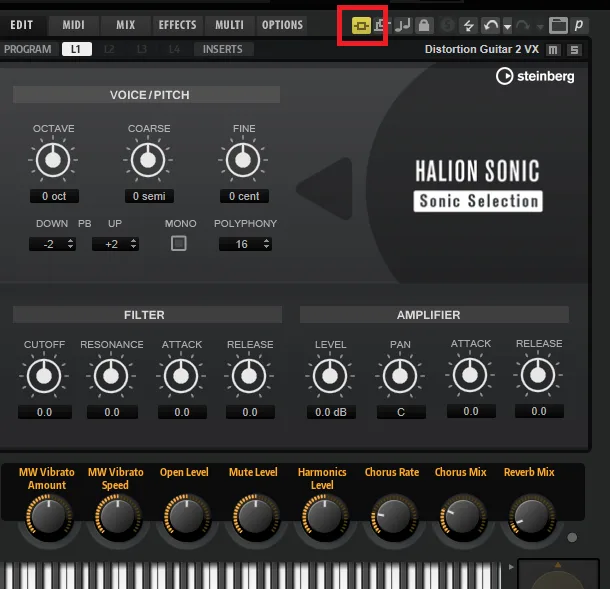Open the OPTIONS tab
The height and width of the screenshot is (589, 610).
tap(282, 25)
